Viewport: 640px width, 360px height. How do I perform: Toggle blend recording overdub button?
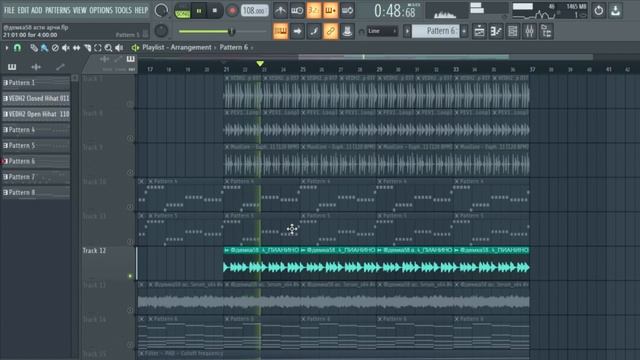[x=331, y=11]
